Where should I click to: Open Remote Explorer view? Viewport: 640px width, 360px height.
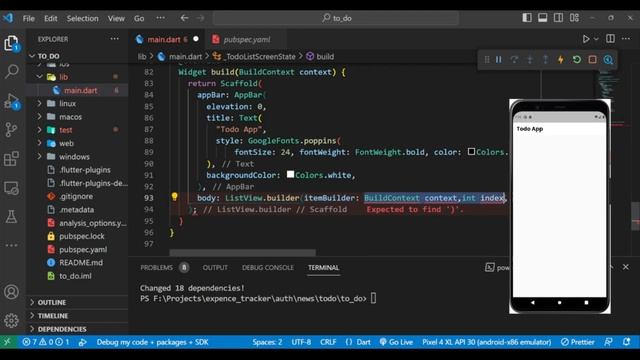click(x=11, y=188)
